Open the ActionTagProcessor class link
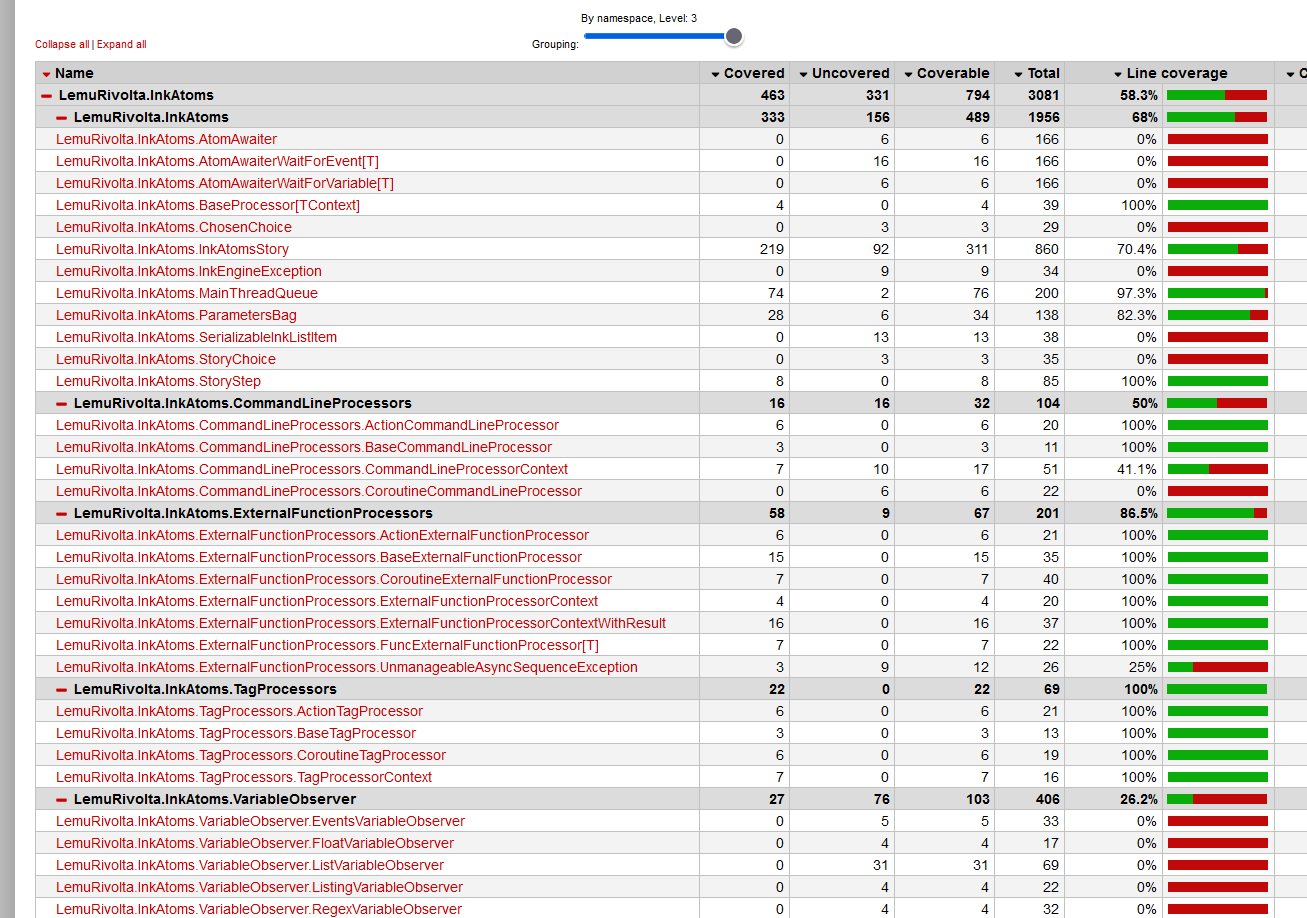The height and width of the screenshot is (918, 1307). coord(239,711)
